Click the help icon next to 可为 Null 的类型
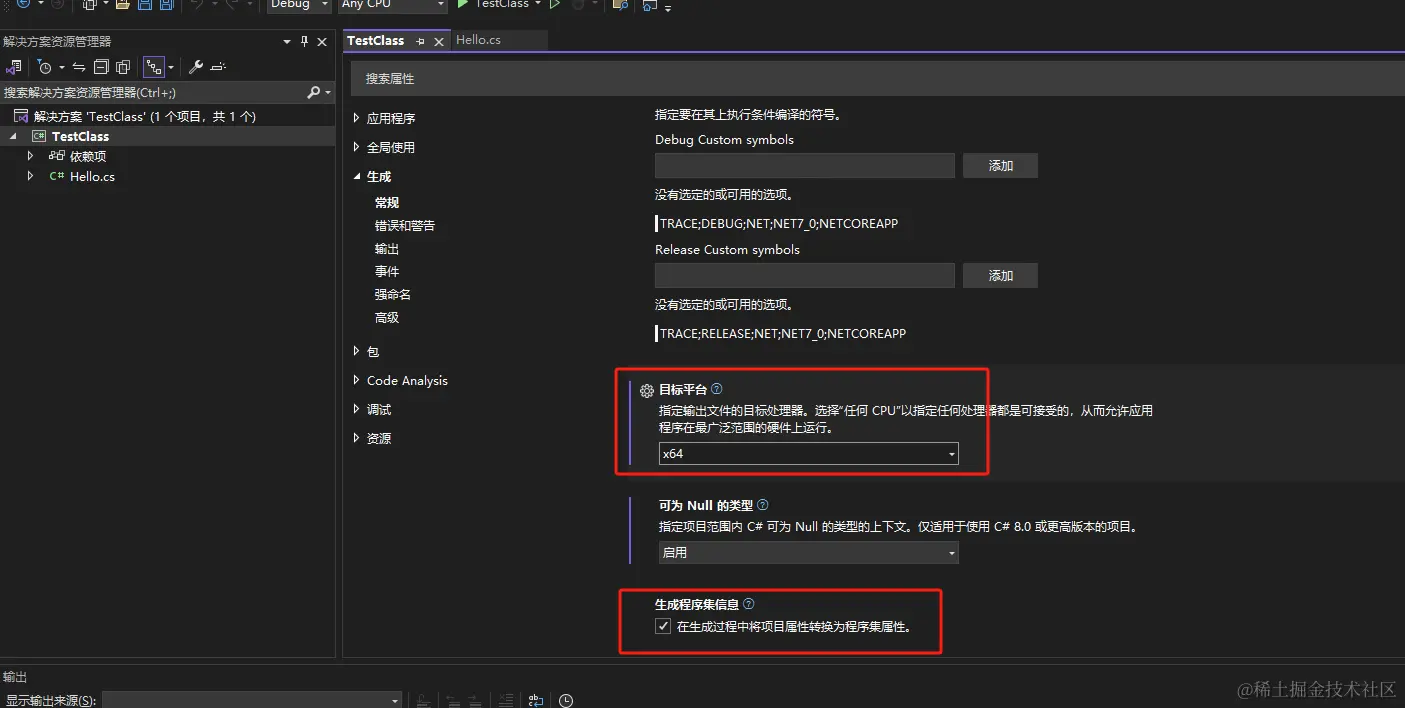The height and width of the screenshot is (708, 1405). (763, 505)
